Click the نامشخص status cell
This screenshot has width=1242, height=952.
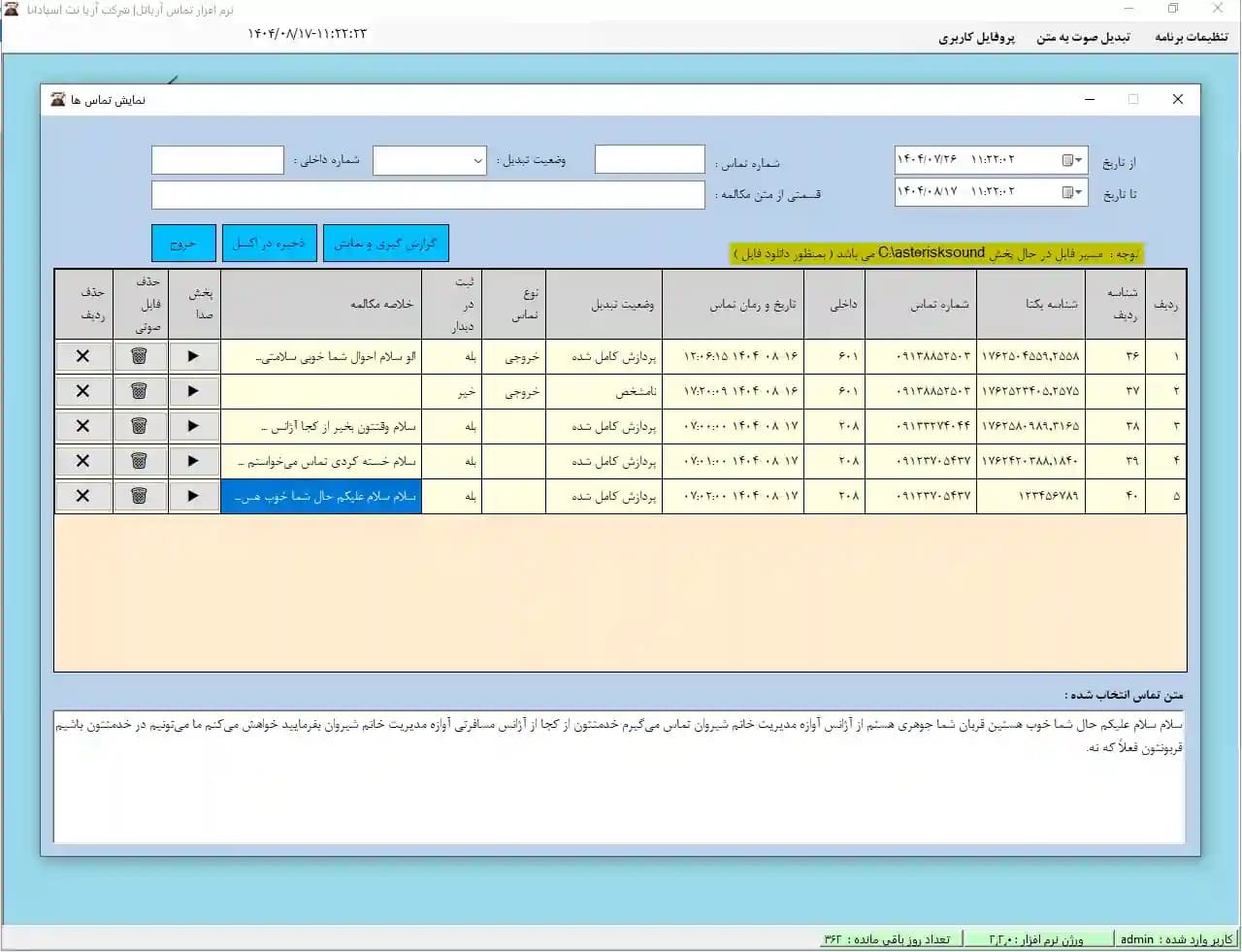pyautogui.click(x=605, y=391)
